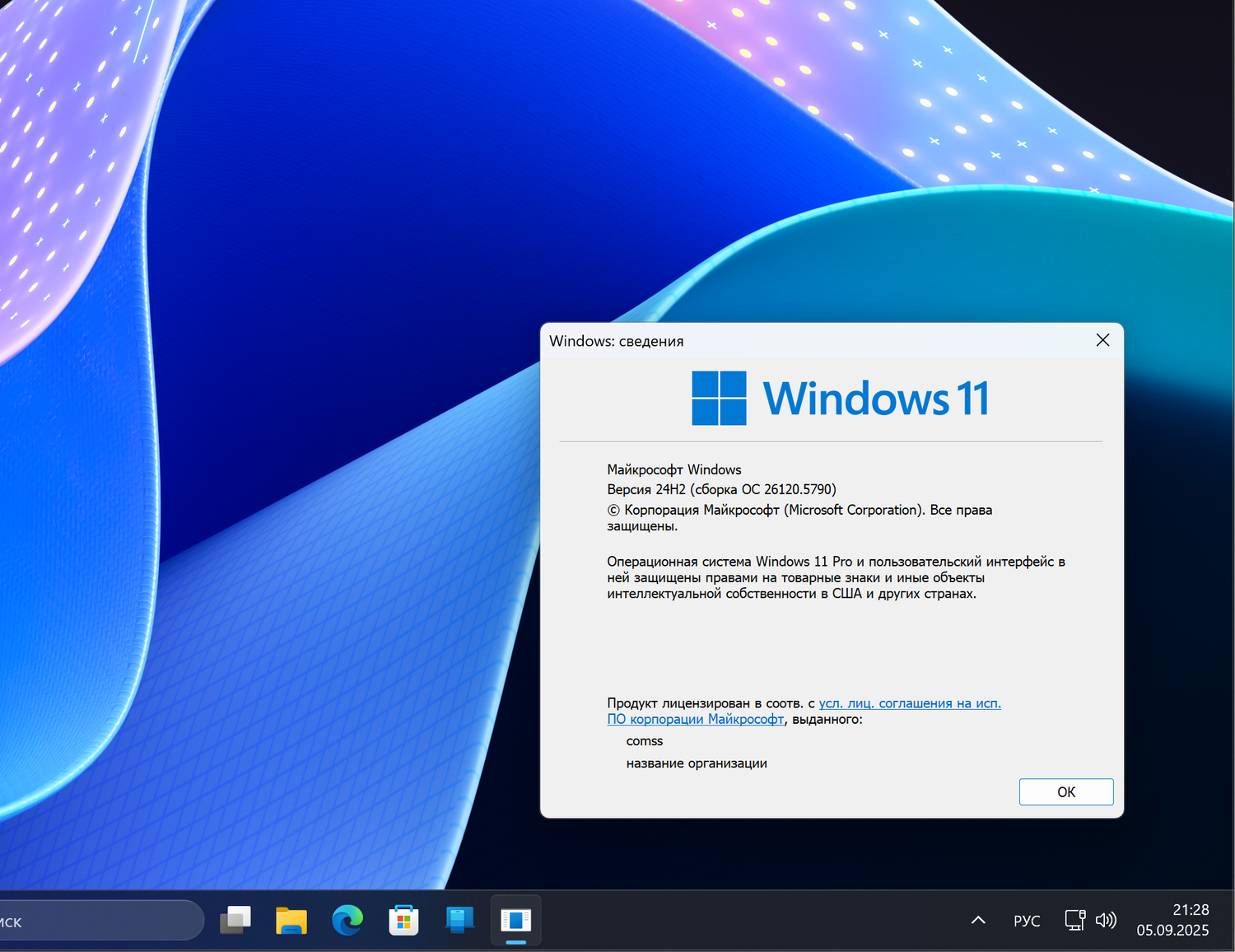Open the Phone Link taskbar icon
This screenshot has width=1235, height=952.
pos(459,920)
